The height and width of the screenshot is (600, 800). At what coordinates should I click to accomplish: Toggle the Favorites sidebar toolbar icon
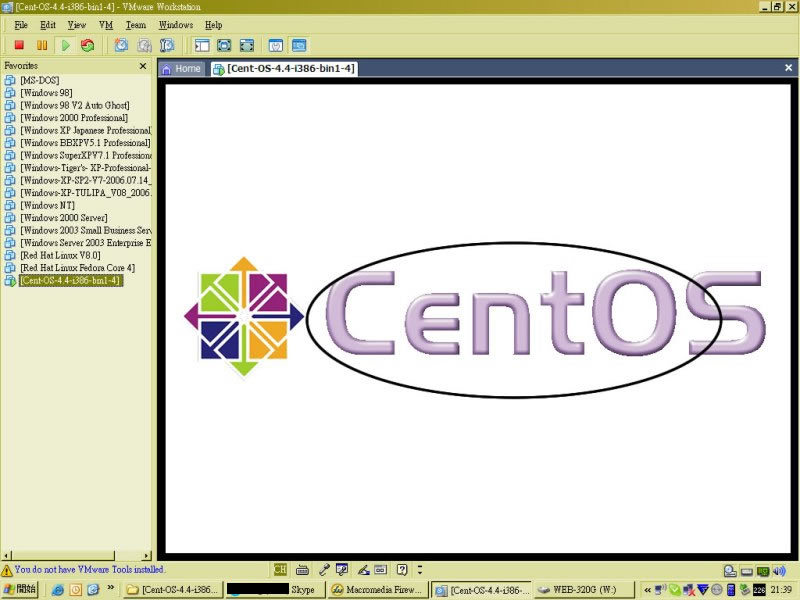pyautogui.click(x=202, y=45)
